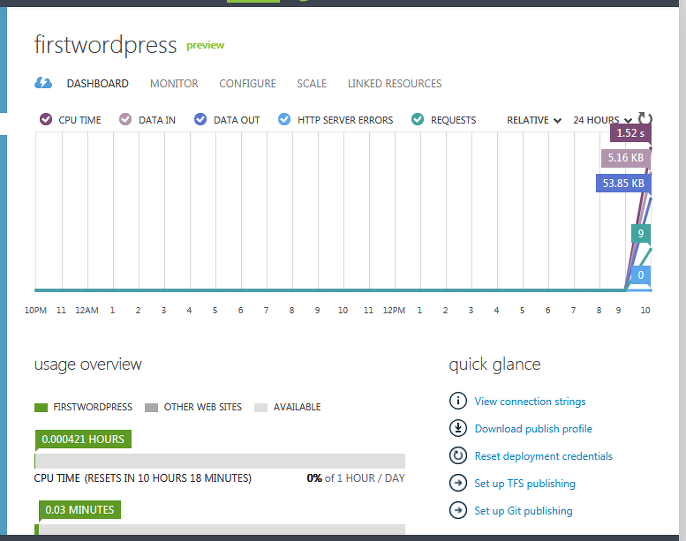
Task: Click the 10PM time axis label
Action: (35, 310)
